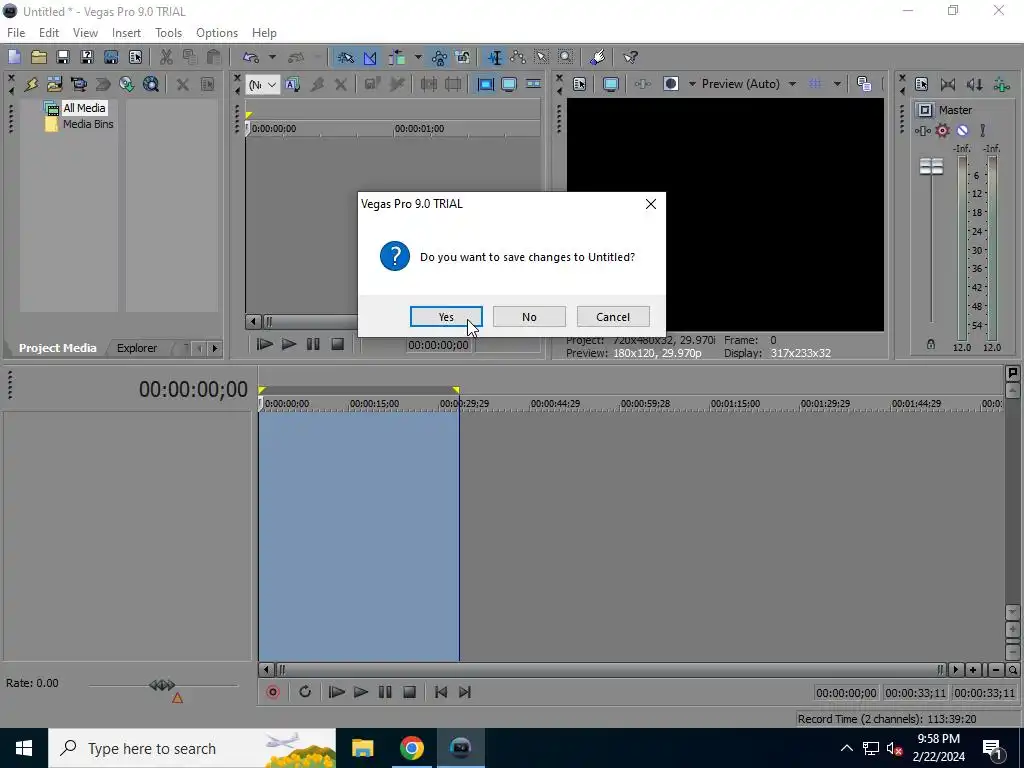Click the Cut scissors icon

click(x=166, y=57)
